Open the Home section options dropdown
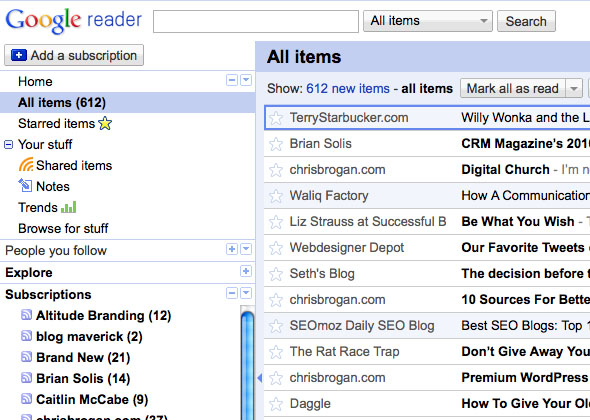 (x=246, y=80)
